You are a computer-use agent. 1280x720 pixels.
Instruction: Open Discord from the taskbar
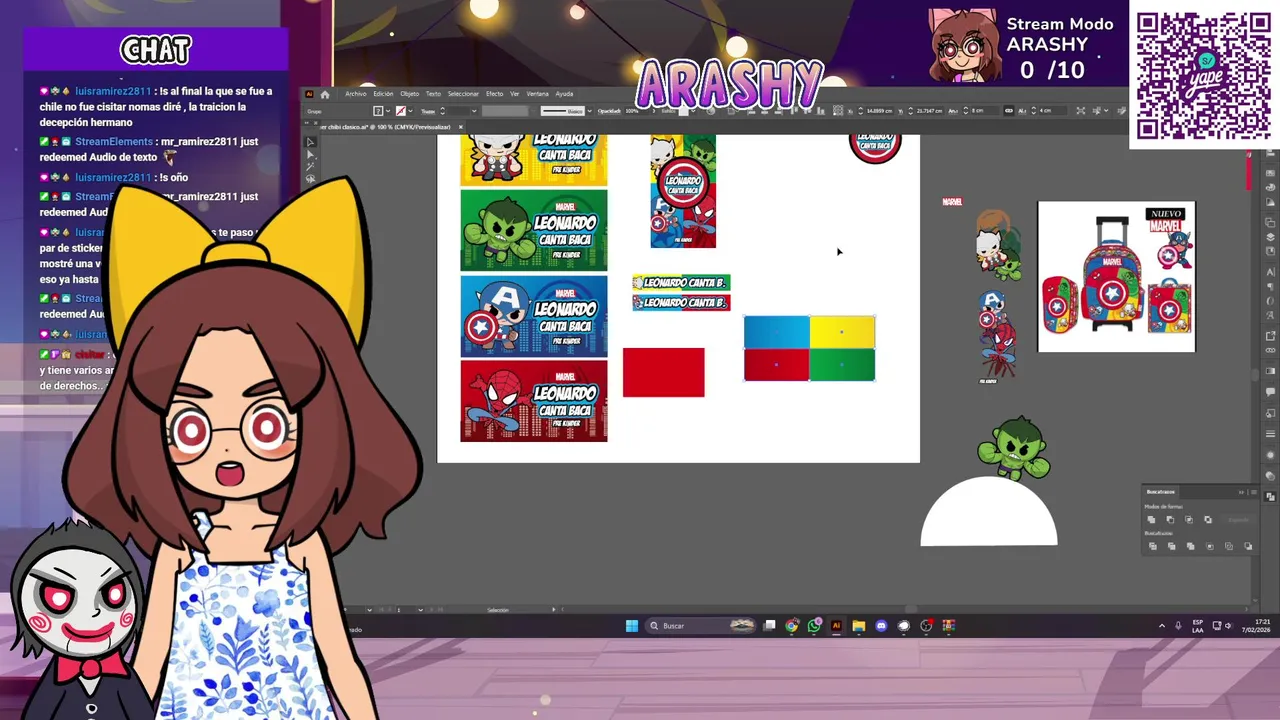point(881,626)
